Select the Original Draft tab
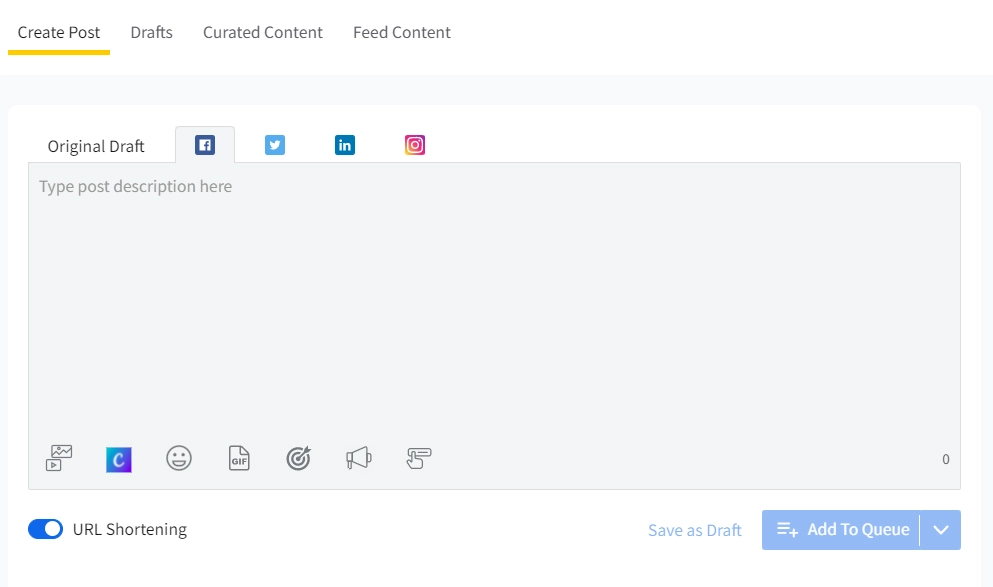Viewport: 993px width, 587px height. click(96, 146)
